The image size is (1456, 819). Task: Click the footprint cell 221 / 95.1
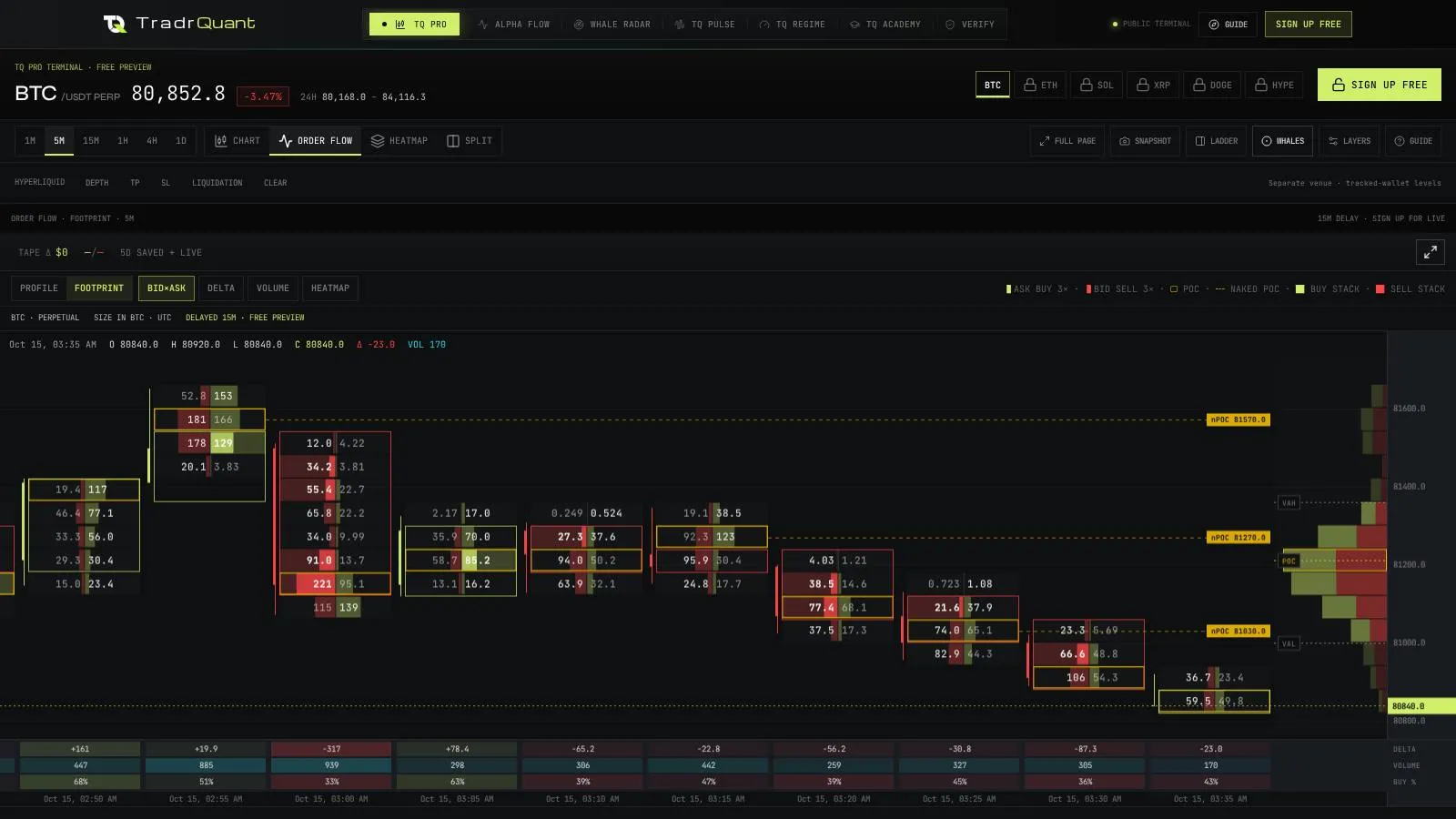[335, 584]
